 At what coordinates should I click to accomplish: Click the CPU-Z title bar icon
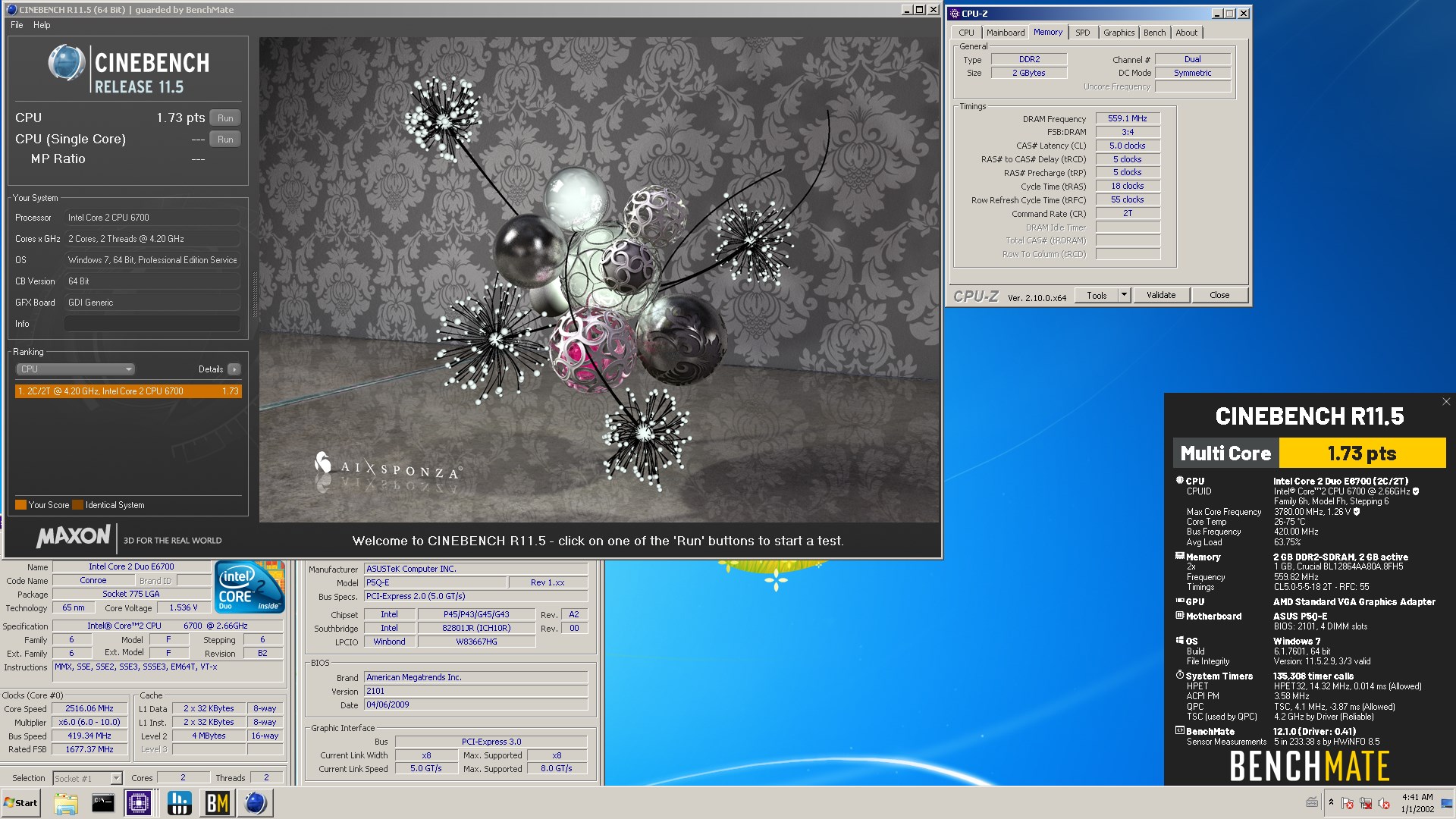pos(955,14)
